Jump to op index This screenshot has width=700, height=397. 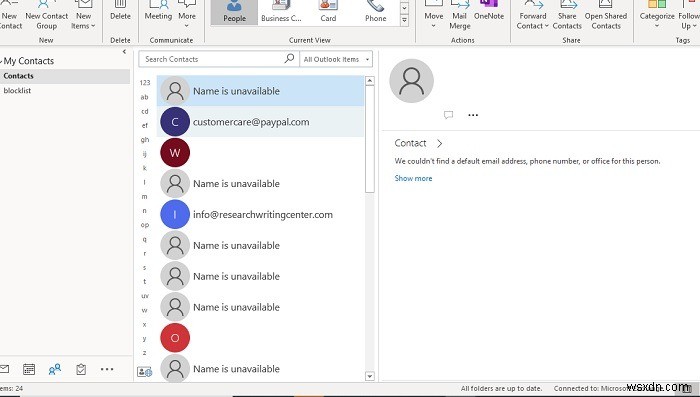click(145, 225)
